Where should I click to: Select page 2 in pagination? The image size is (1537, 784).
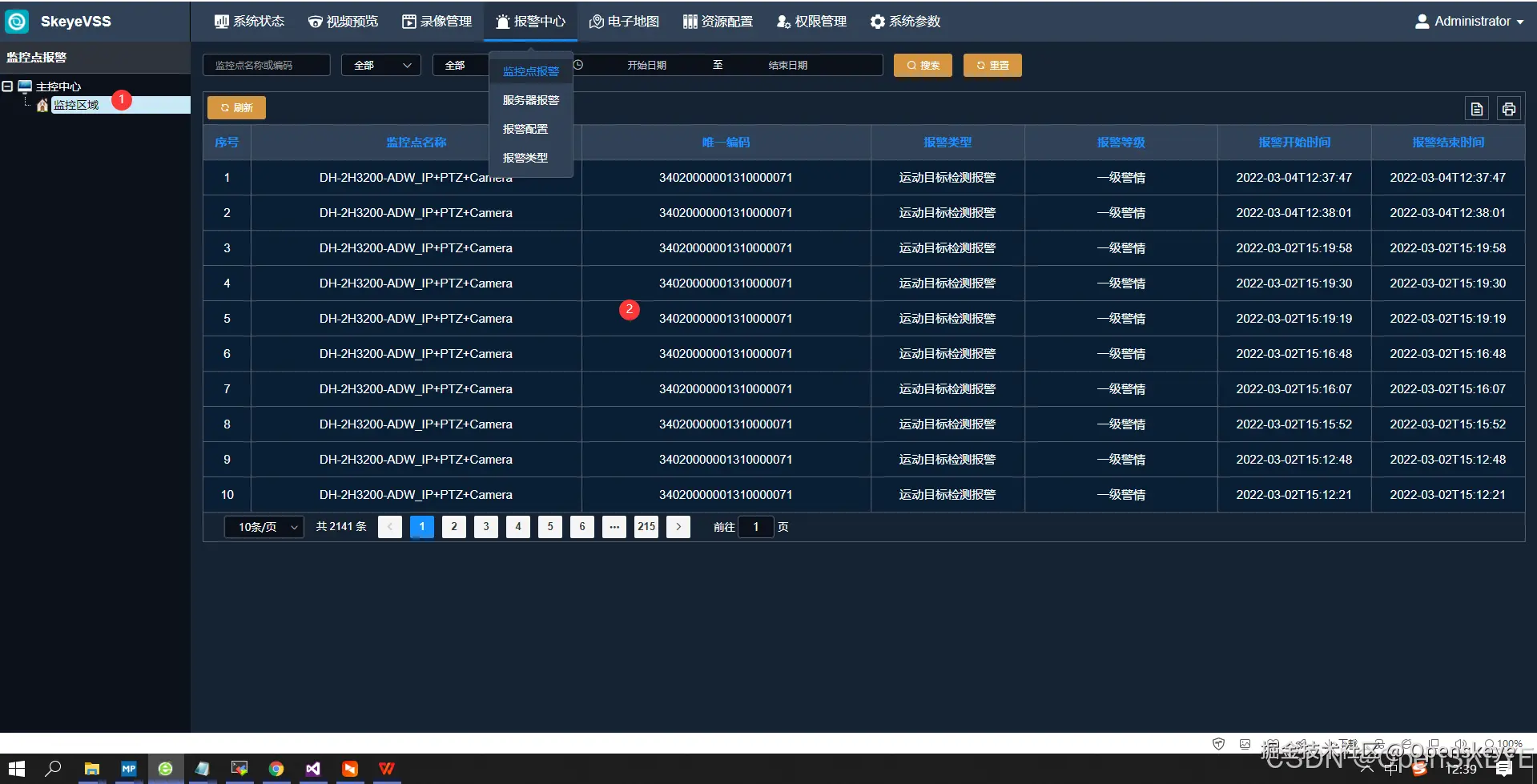pos(454,527)
